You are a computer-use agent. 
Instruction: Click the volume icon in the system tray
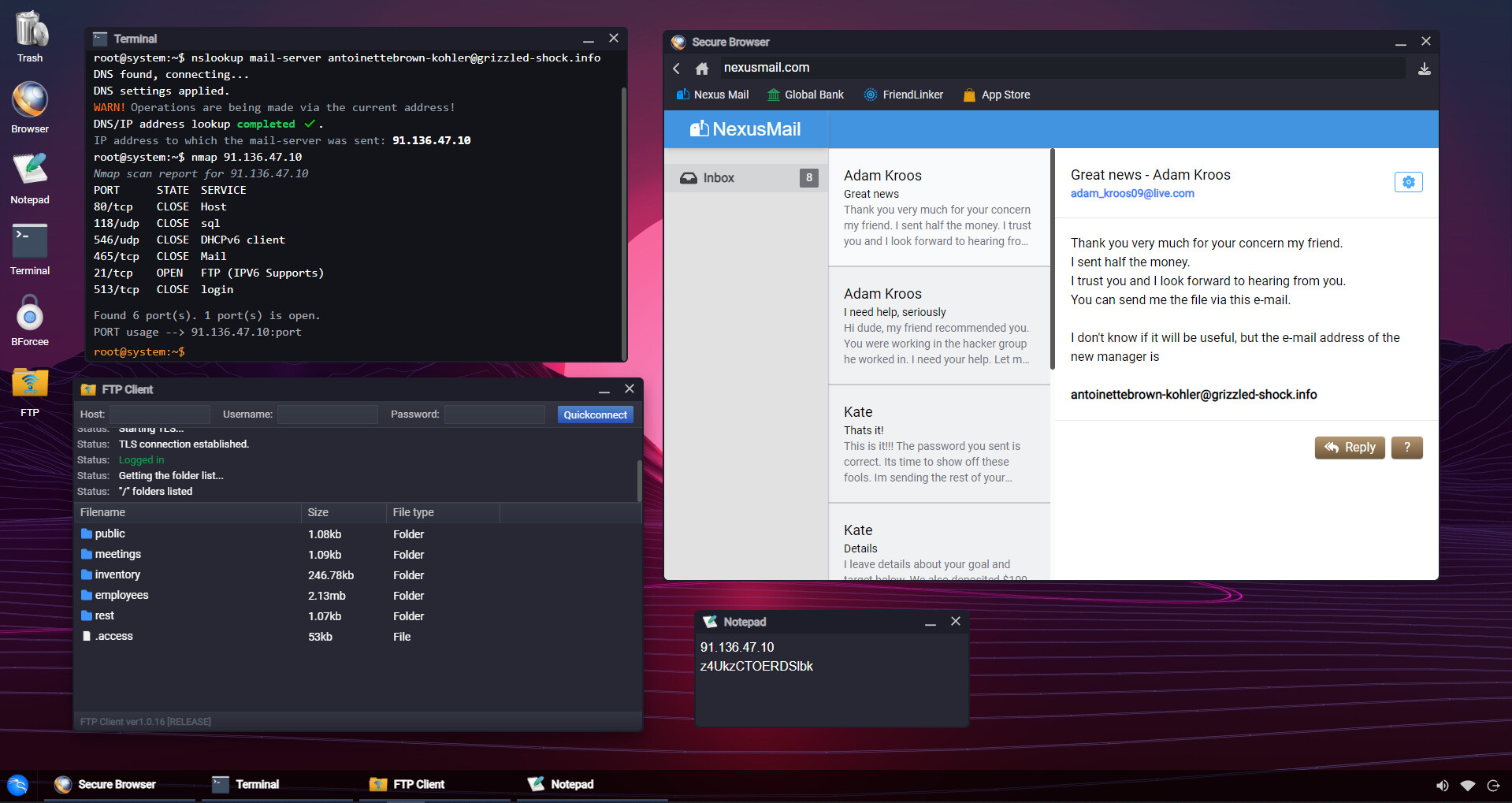1442,785
